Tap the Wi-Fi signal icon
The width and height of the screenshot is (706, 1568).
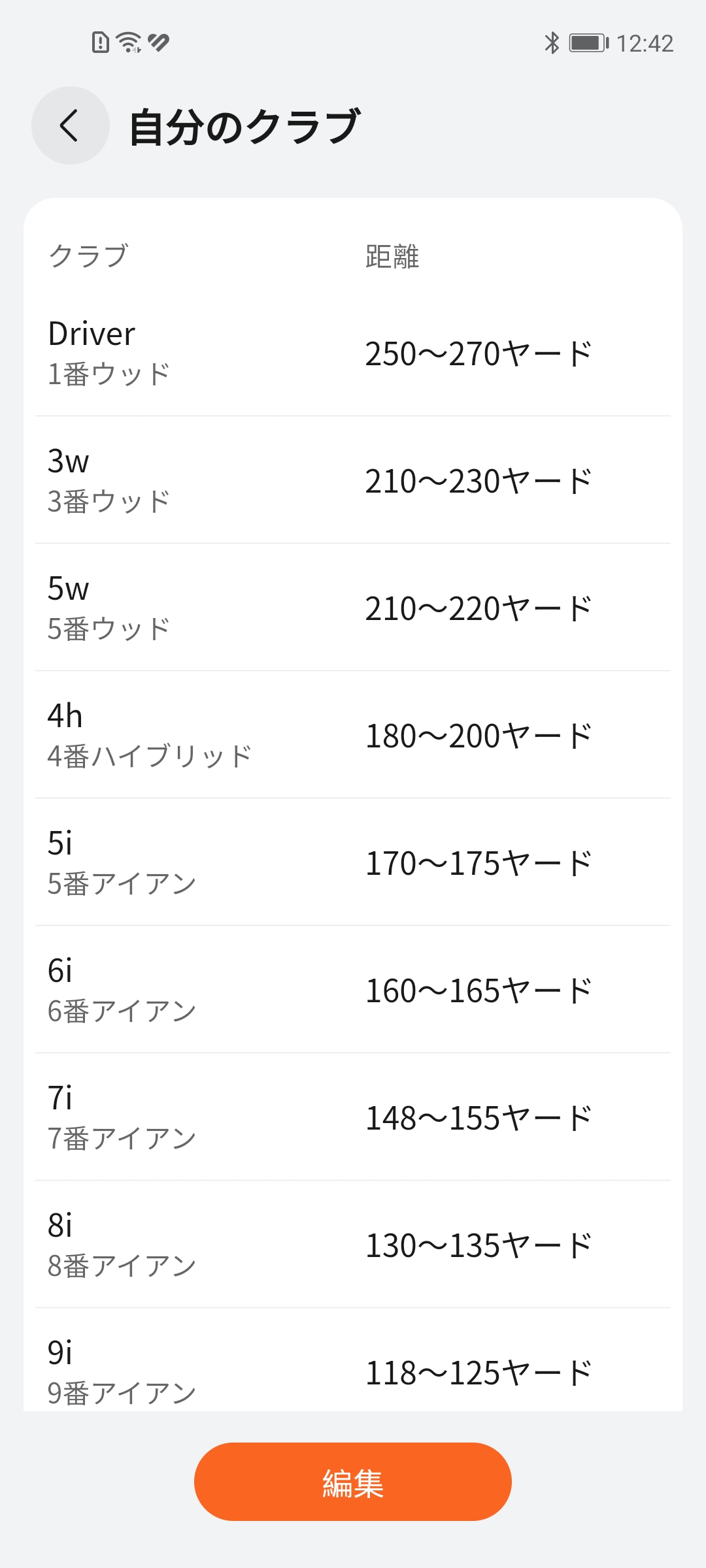coord(129,42)
